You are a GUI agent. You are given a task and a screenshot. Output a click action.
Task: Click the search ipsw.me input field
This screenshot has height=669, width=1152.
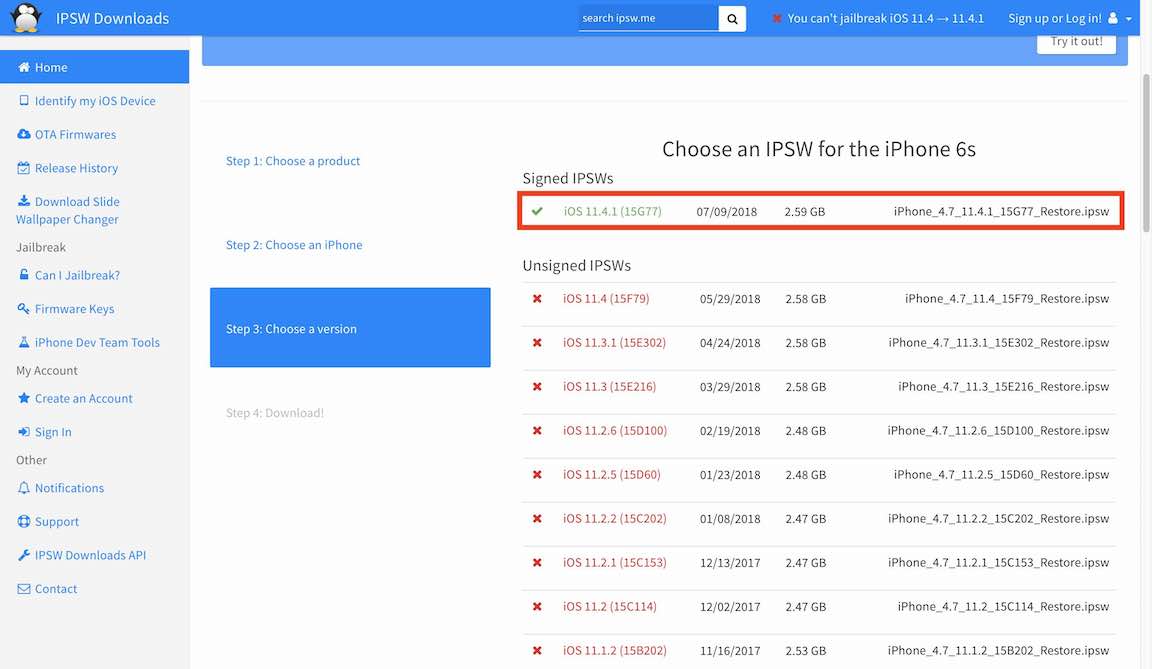point(648,18)
